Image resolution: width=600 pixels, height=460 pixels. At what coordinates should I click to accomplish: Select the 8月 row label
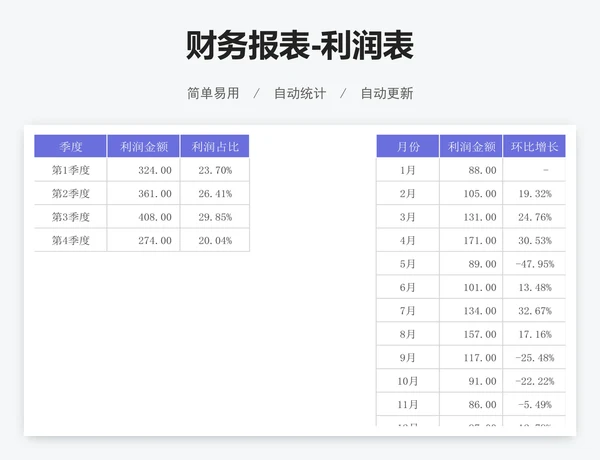pos(408,334)
